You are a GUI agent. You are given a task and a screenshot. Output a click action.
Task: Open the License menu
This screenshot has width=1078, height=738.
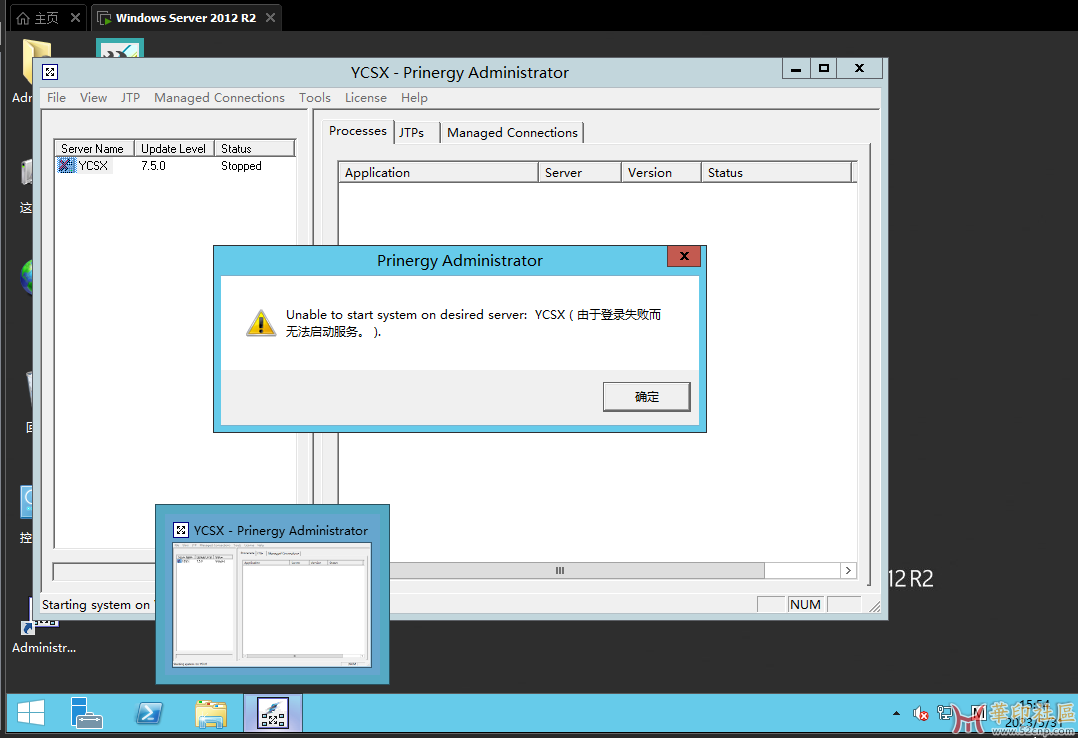366,98
